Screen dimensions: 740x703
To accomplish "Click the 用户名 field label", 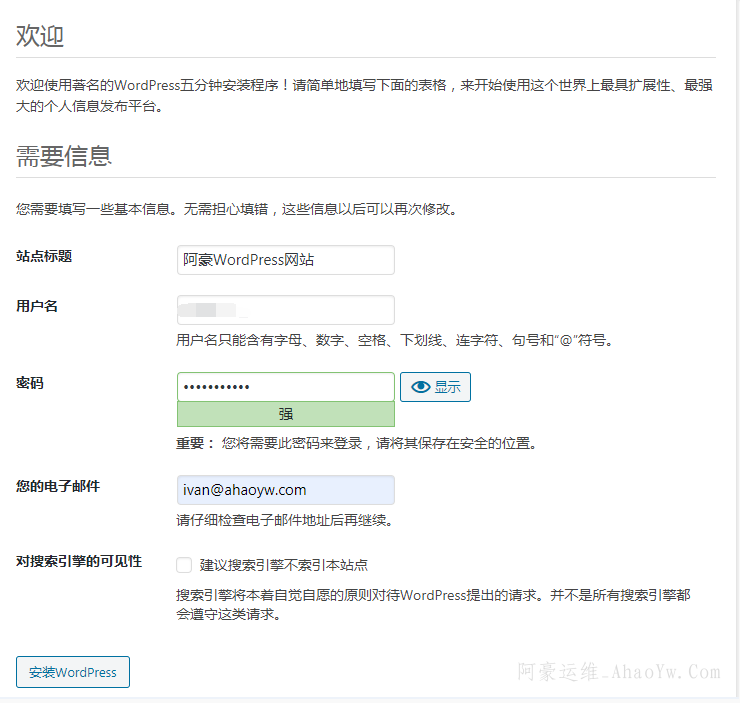I will 37,306.
